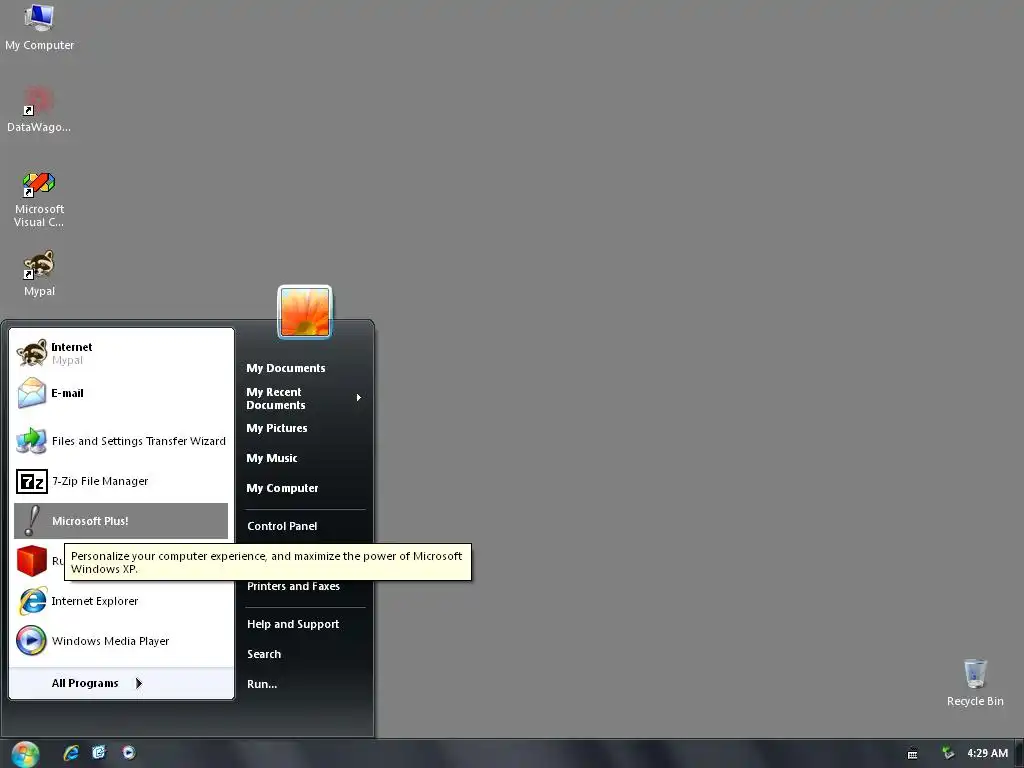Image resolution: width=1024 pixels, height=768 pixels.
Task: Open the E-mail entry in Start menu
Action: point(121,393)
